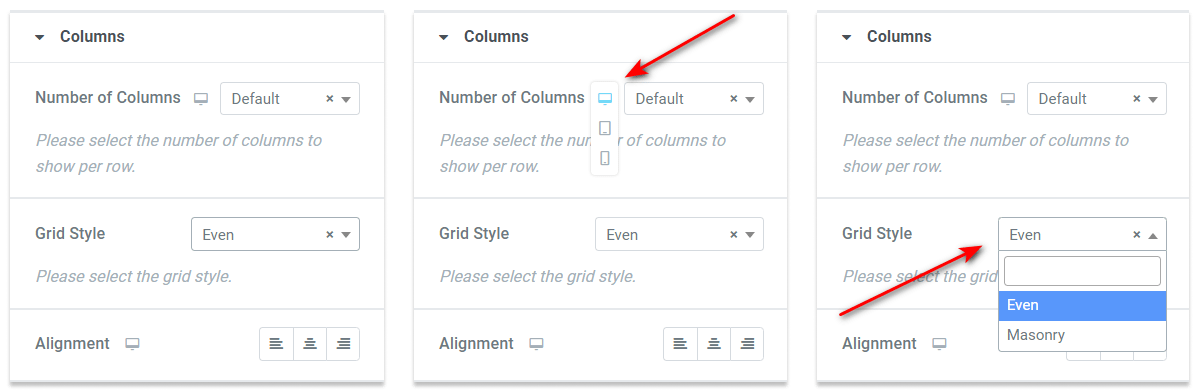The width and height of the screenshot is (1199, 392).
Task: Click the desktop icon next to Alignment in the middle panel
Action: [537, 344]
